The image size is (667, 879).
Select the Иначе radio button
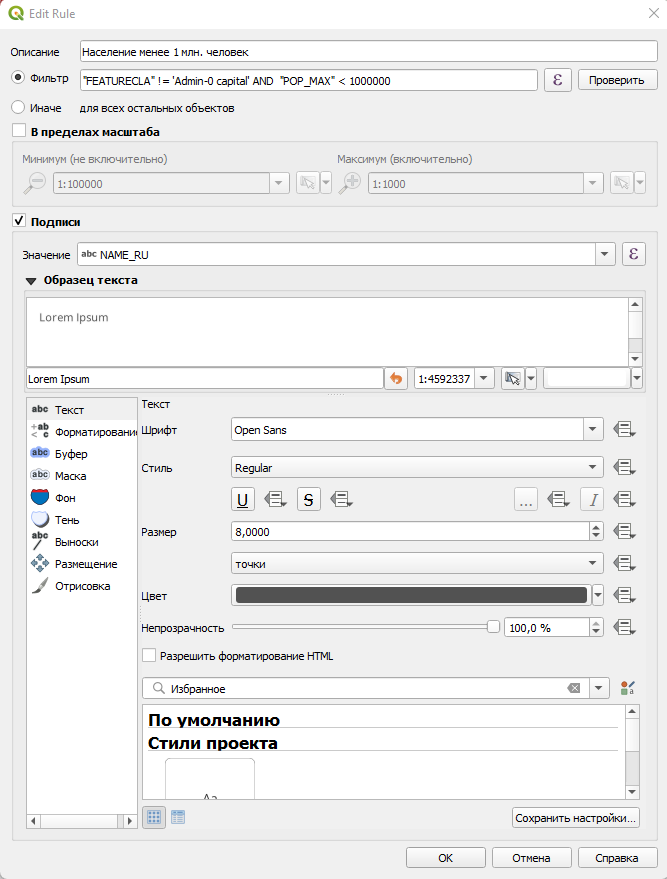18,107
